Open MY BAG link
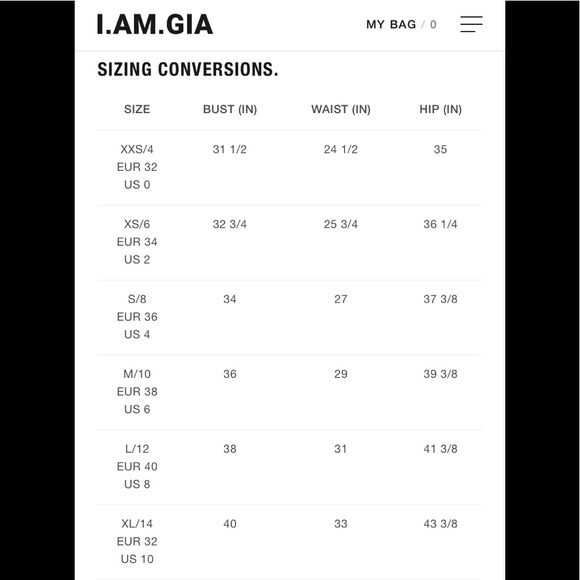580x580 pixels. coord(391,24)
